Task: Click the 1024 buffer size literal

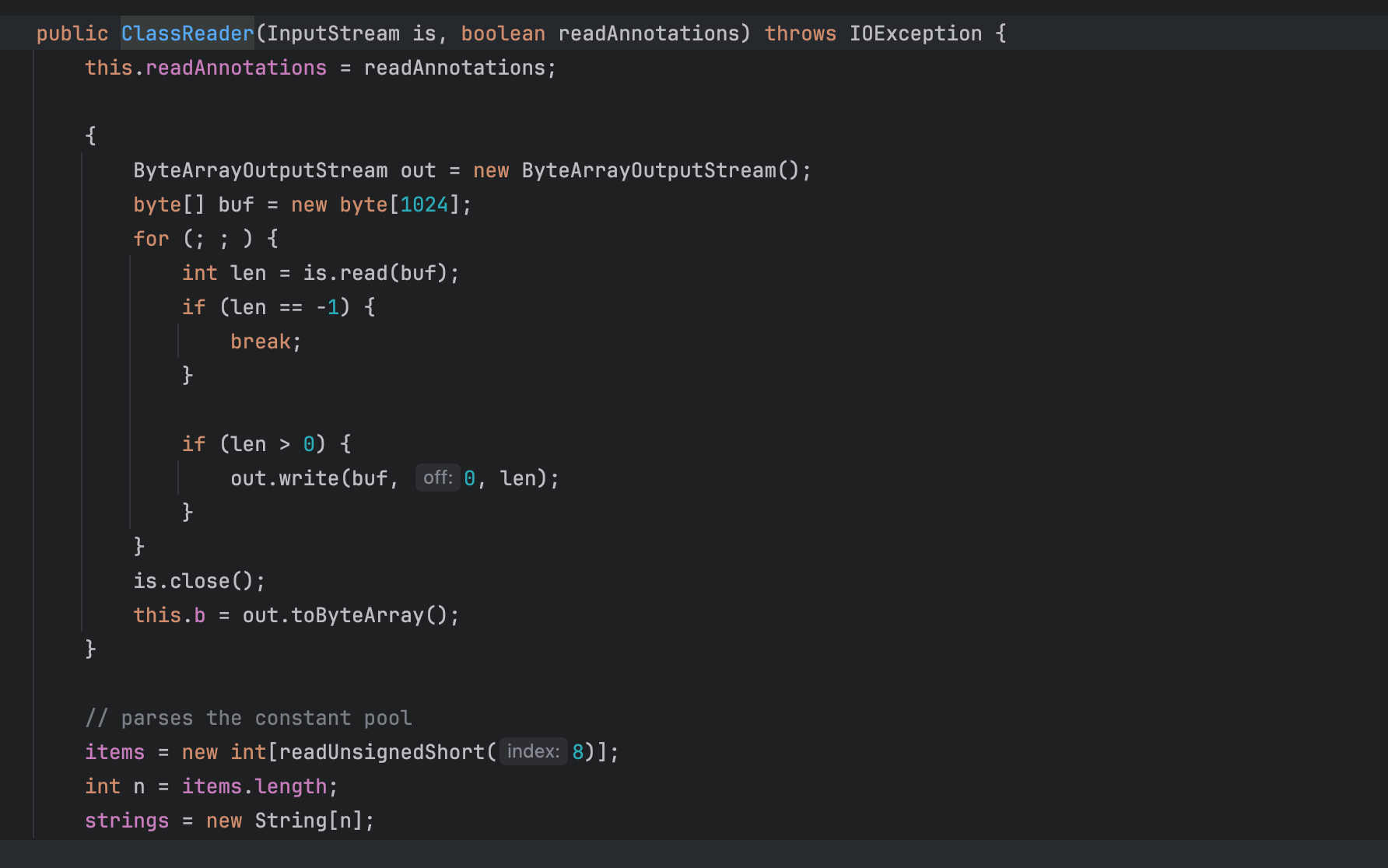Action: tap(424, 205)
